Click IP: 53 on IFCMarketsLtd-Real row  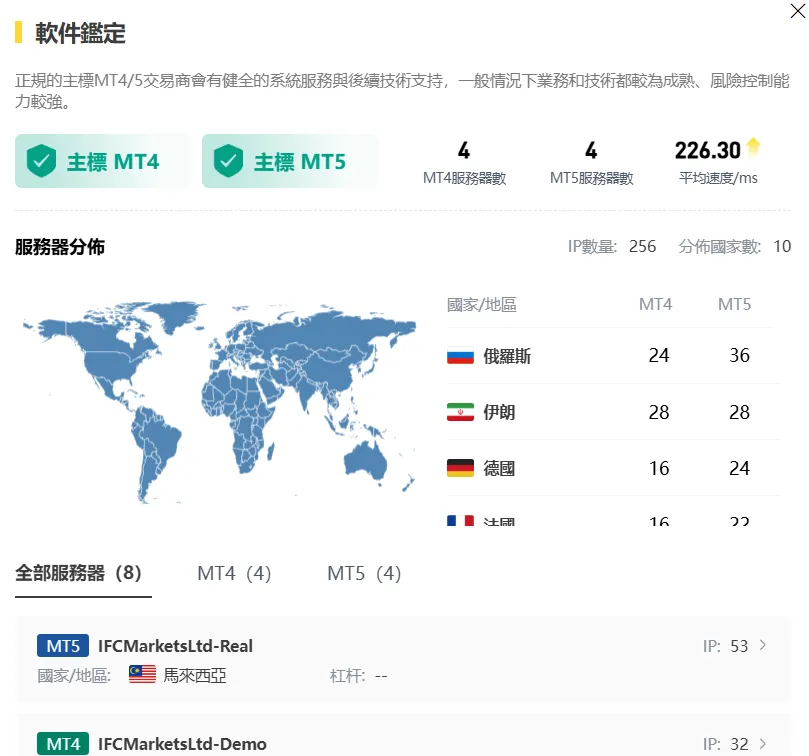[x=725, y=646]
